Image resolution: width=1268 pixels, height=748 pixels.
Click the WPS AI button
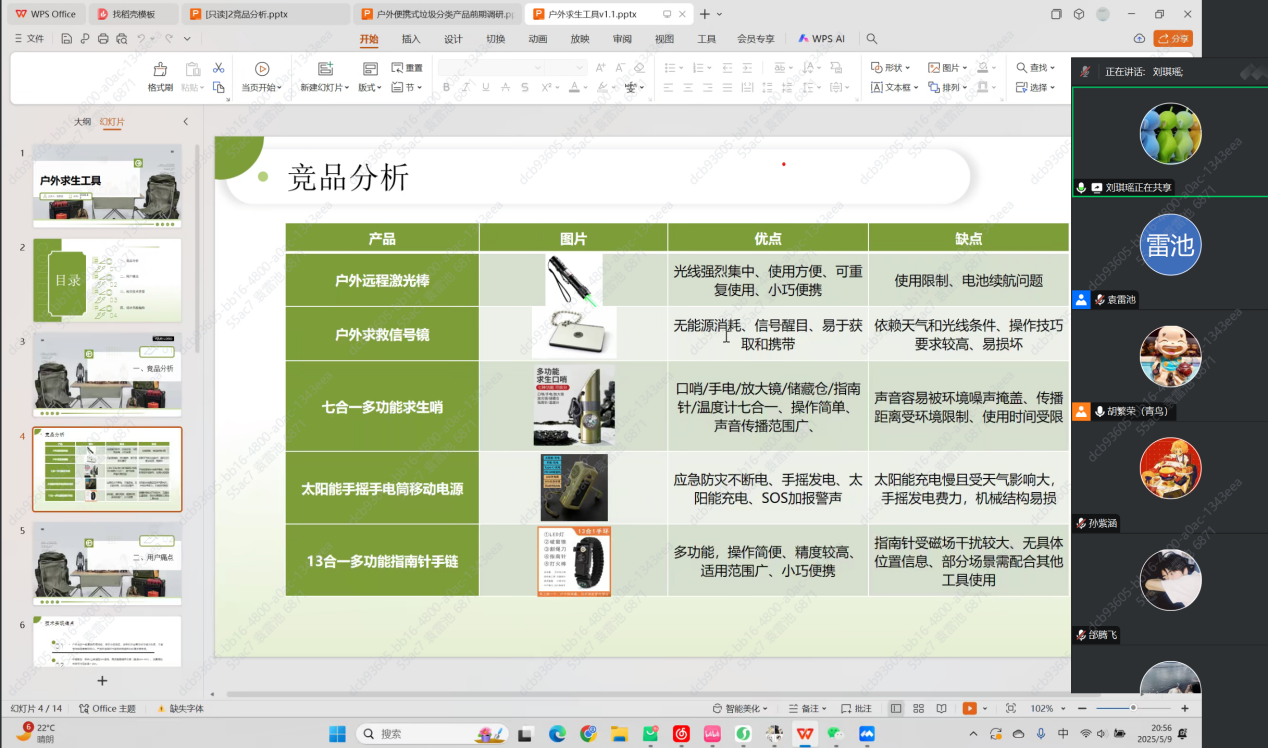click(821, 39)
